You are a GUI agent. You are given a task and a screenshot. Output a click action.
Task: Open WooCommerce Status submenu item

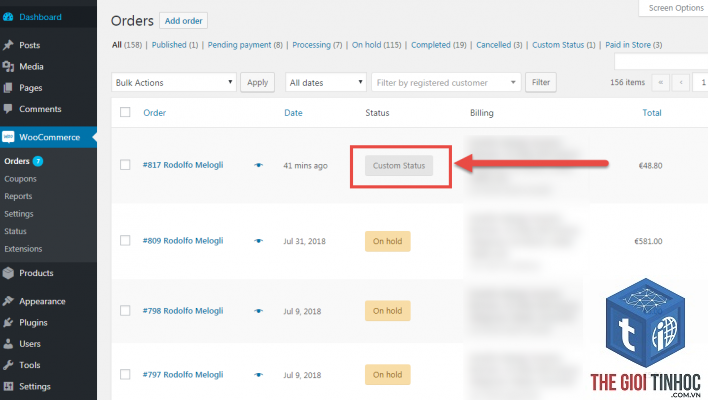[x=15, y=231]
